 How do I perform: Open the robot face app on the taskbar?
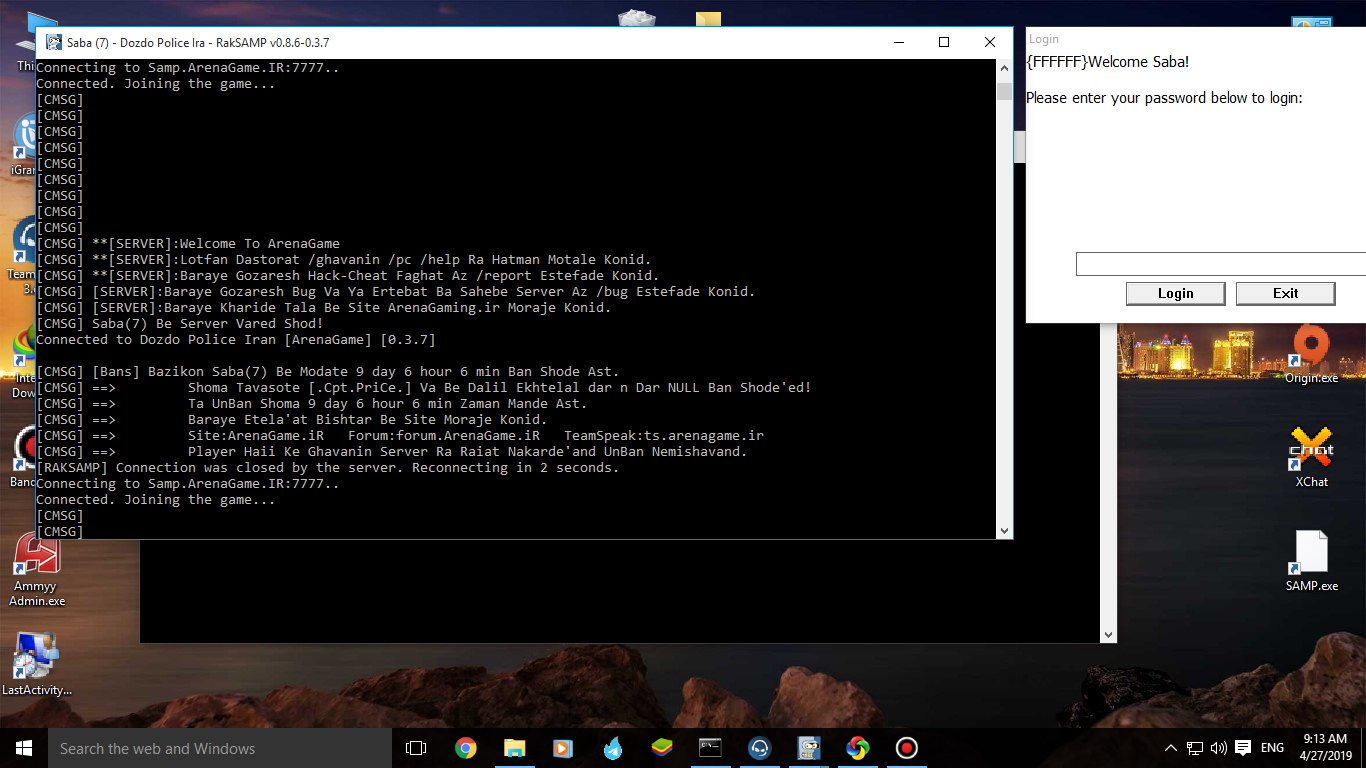[x=808, y=748]
